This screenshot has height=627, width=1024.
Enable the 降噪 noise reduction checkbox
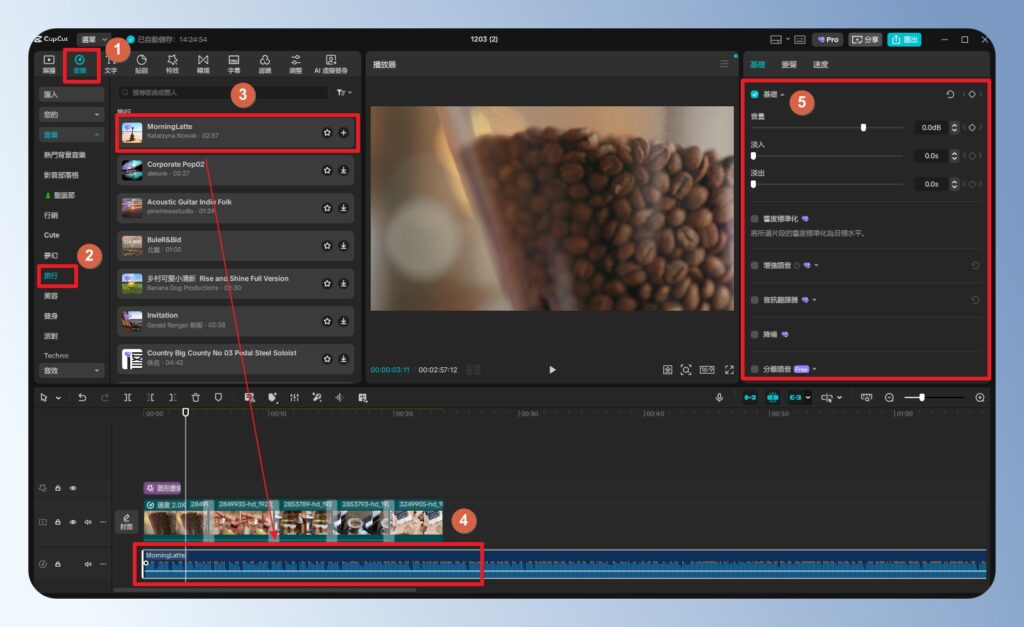(754, 334)
